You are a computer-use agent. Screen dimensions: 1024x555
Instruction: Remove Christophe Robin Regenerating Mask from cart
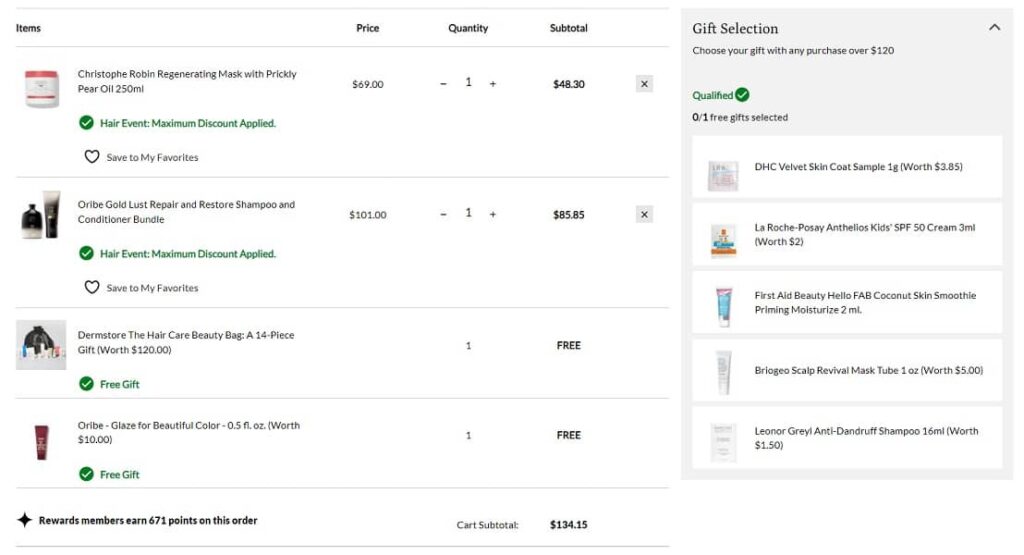pyautogui.click(x=644, y=84)
